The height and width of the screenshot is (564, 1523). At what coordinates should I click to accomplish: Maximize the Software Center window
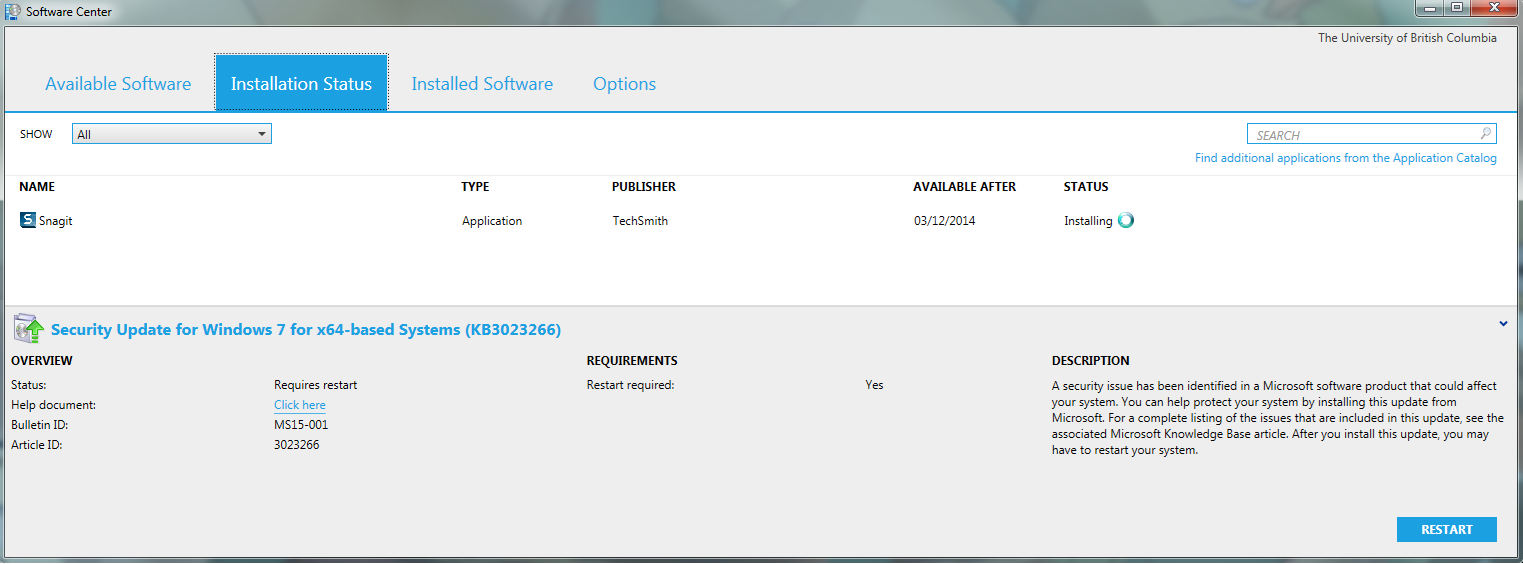[1458, 8]
